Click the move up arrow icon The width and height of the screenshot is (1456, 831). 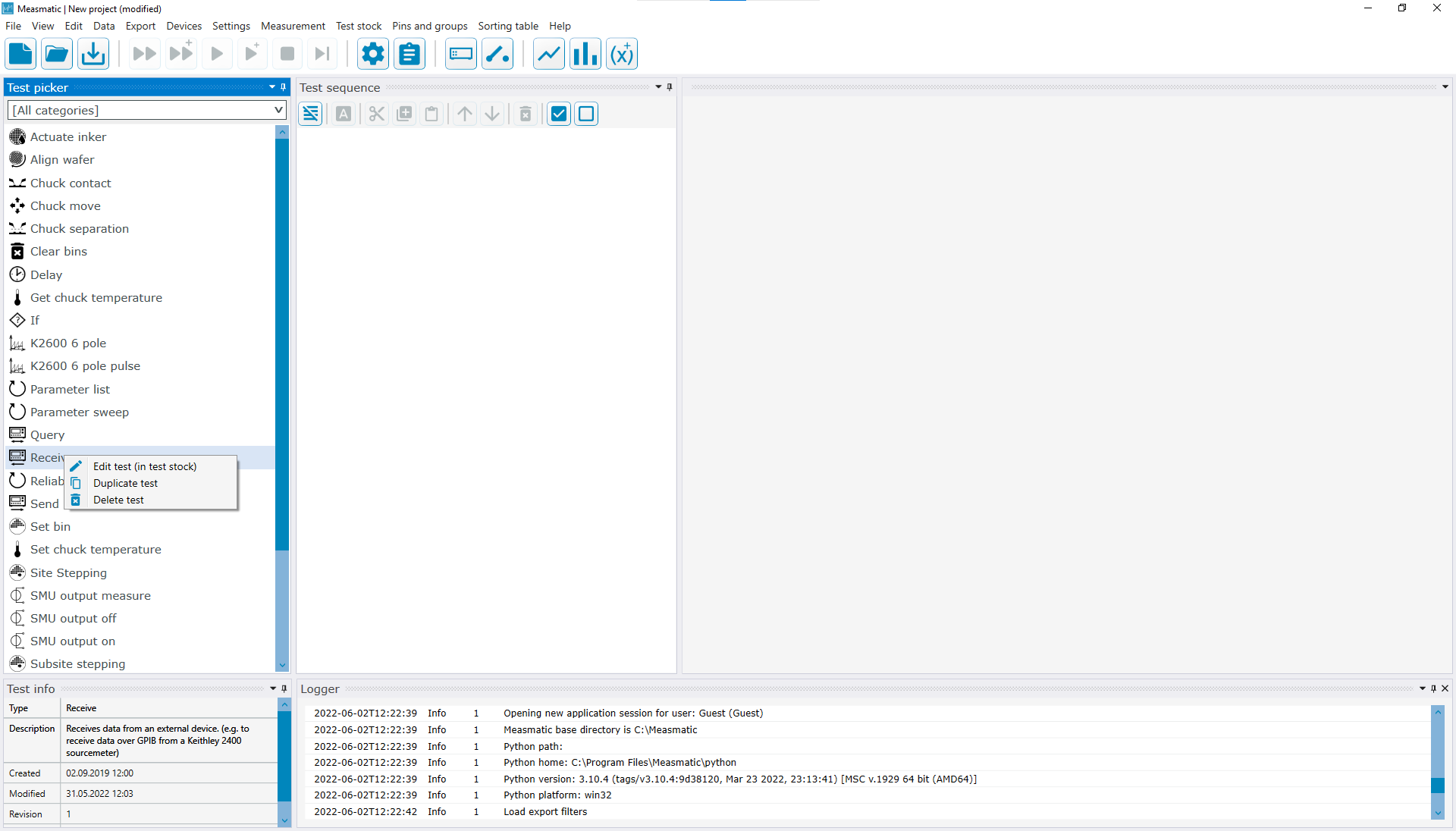[x=465, y=114]
